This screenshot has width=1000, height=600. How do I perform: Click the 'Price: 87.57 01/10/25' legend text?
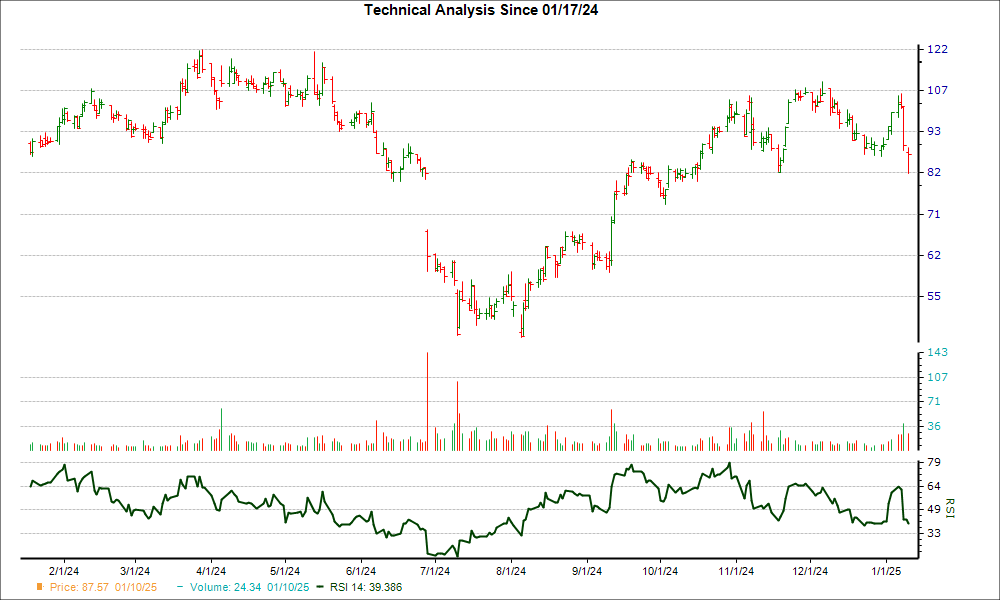103,587
